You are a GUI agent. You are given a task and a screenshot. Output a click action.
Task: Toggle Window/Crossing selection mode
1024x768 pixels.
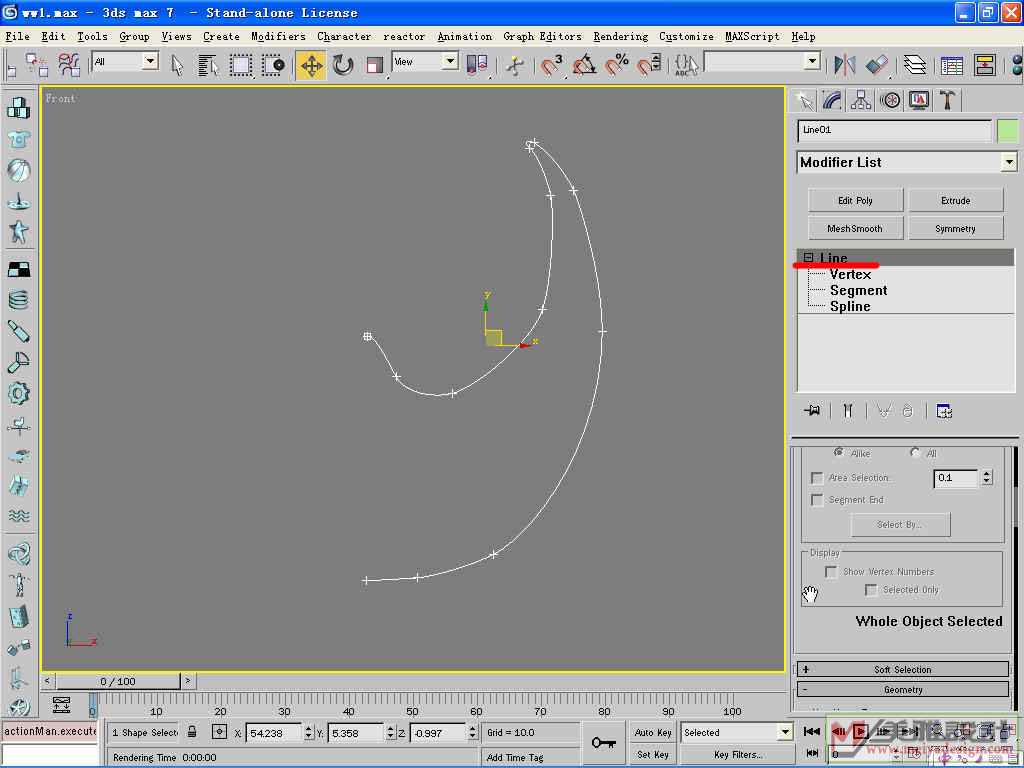273,65
